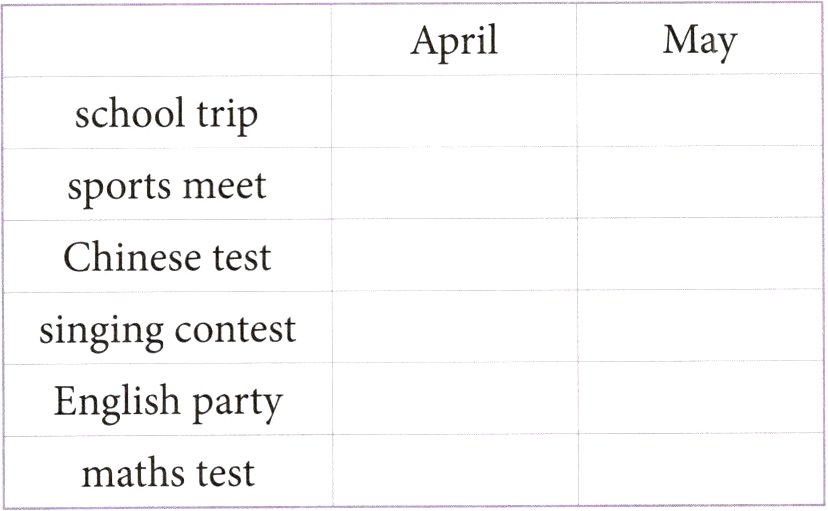The width and height of the screenshot is (828, 511).
Task: Select the May cell for maths test
Action: 700,470
